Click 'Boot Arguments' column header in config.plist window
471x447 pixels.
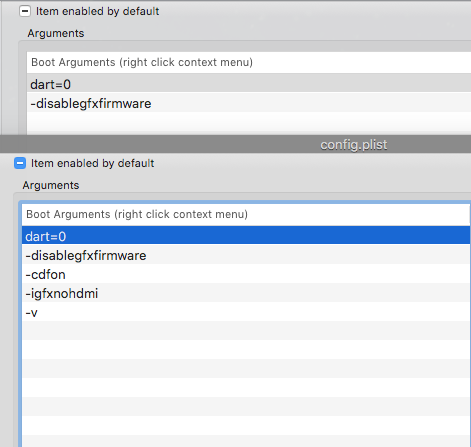click(x=246, y=214)
